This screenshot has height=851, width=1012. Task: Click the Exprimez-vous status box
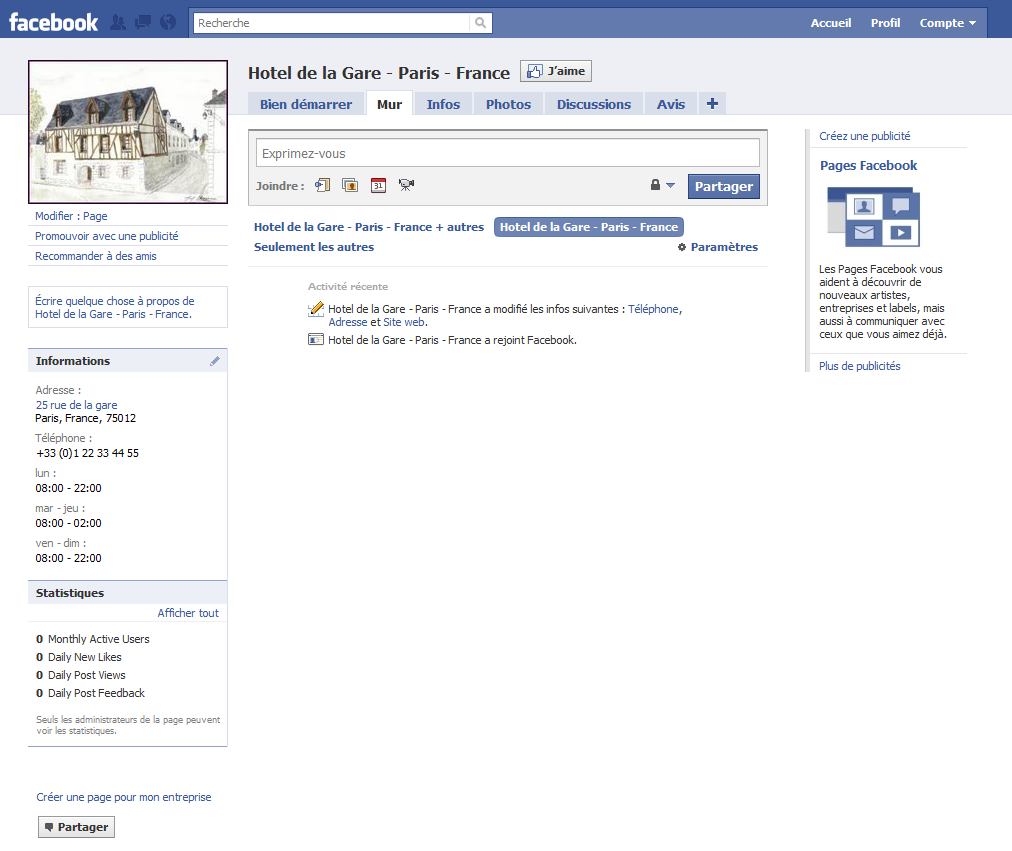click(x=507, y=154)
